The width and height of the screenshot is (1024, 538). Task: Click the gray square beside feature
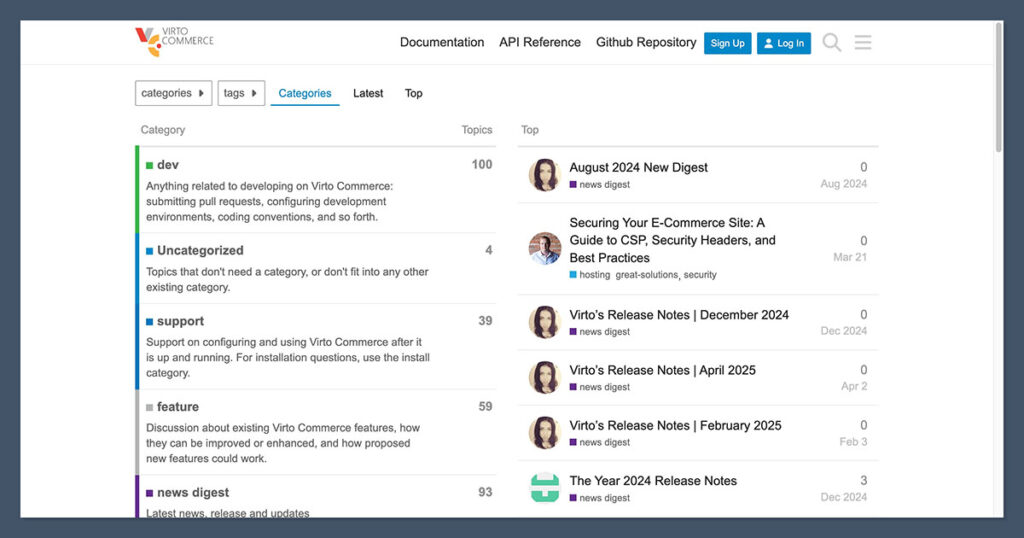pyautogui.click(x=150, y=407)
